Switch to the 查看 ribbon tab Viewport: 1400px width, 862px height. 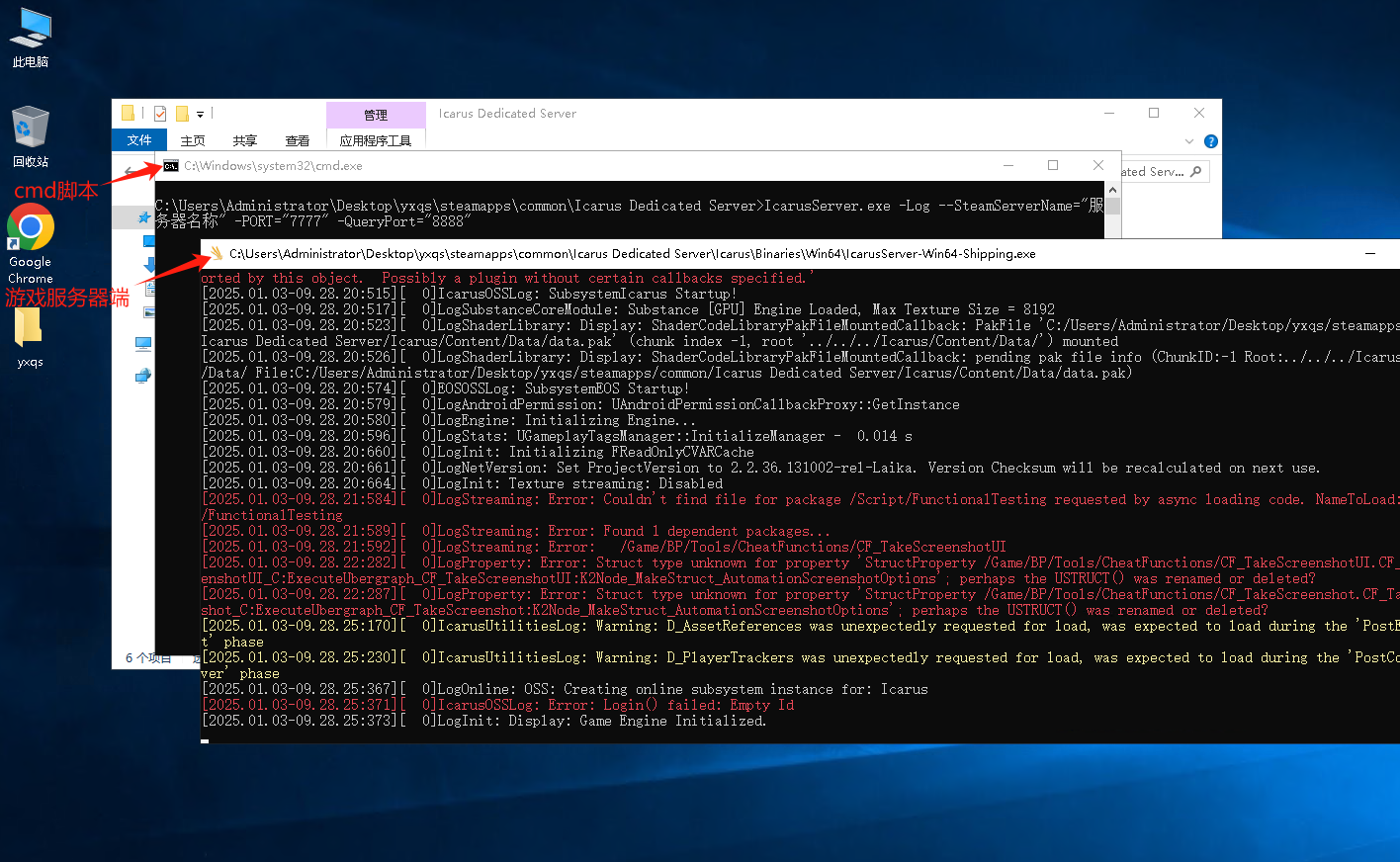(298, 140)
